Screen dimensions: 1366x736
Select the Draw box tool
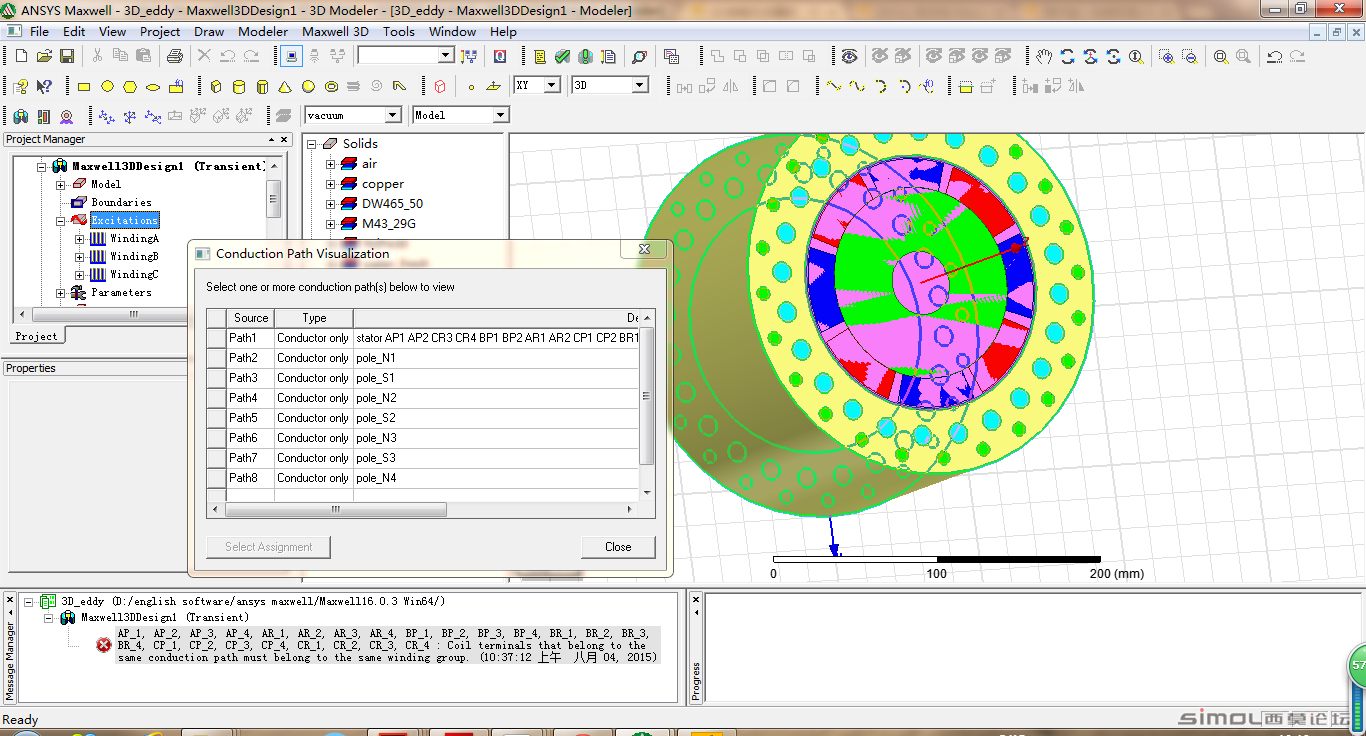[216, 86]
